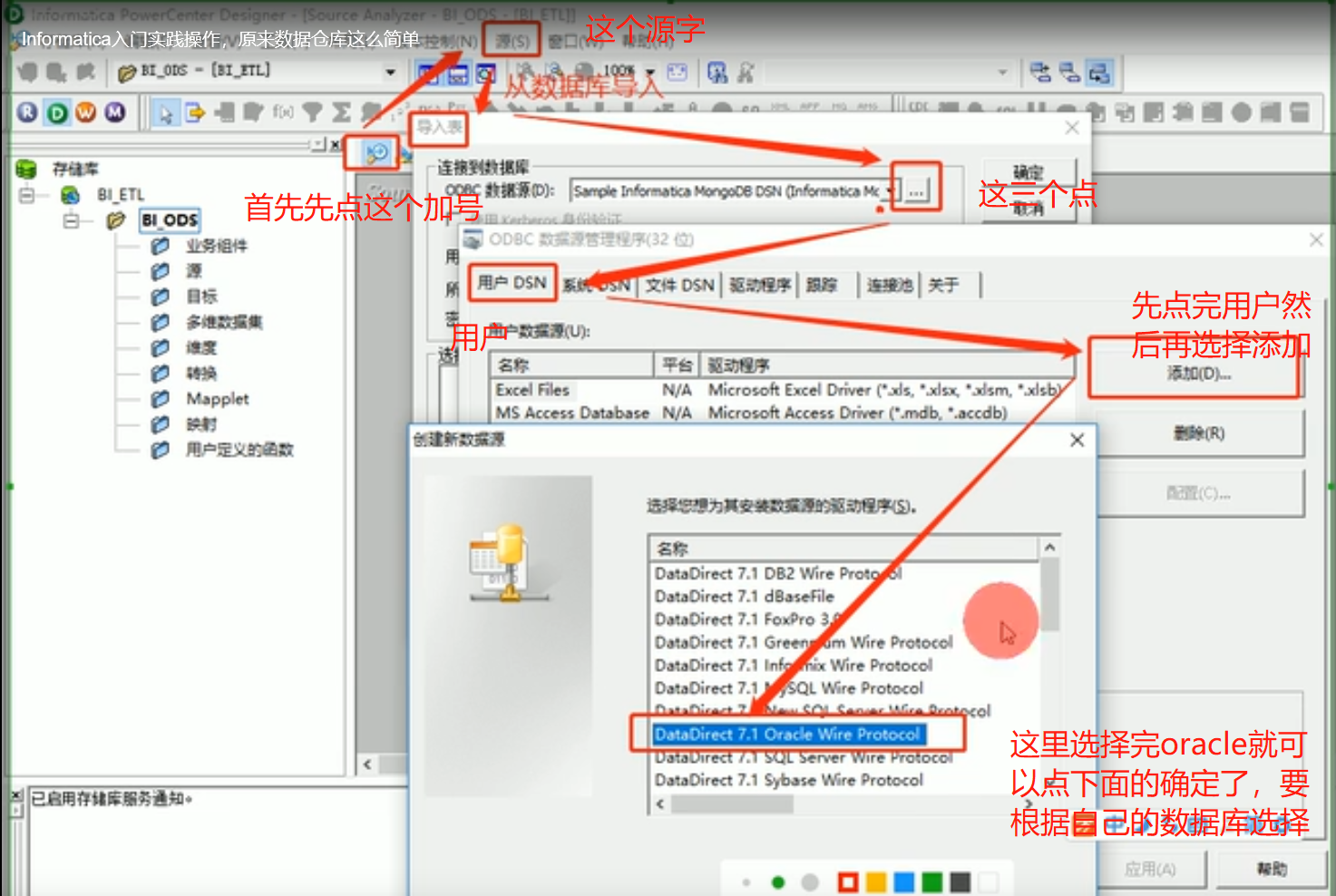The height and width of the screenshot is (896, 1336).
Task: Pick the orange annotation color swatch
Action: (x=874, y=881)
